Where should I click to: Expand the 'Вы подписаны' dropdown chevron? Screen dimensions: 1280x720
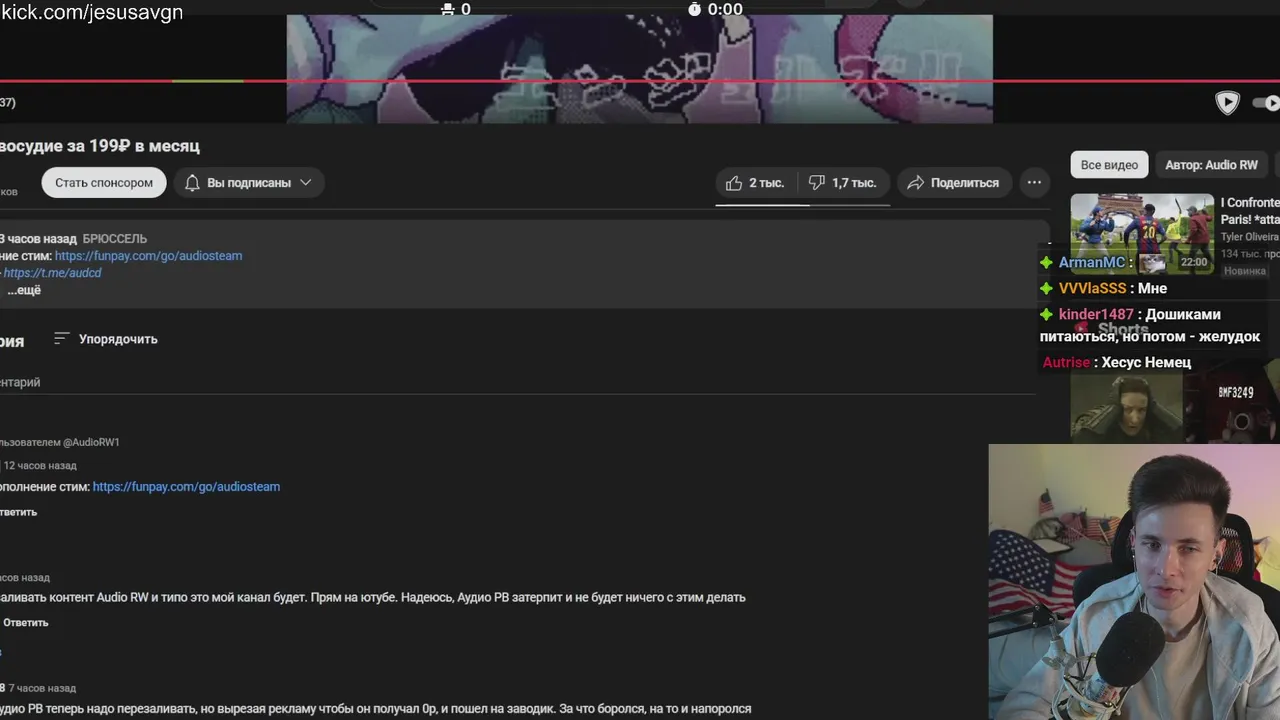(306, 183)
